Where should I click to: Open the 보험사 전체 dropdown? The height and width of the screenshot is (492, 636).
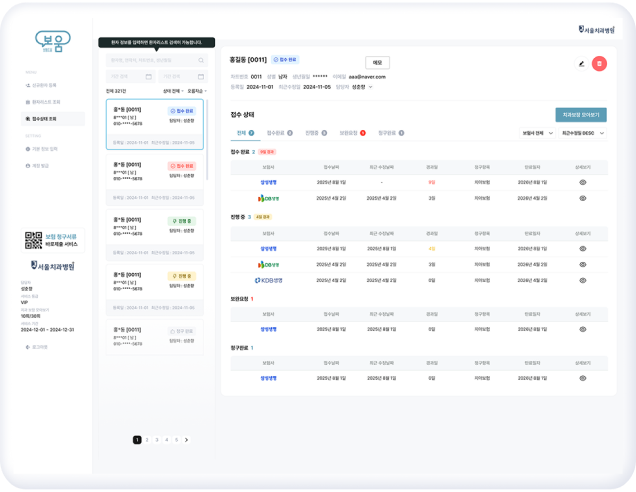pyautogui.click(x=539, y=132)
